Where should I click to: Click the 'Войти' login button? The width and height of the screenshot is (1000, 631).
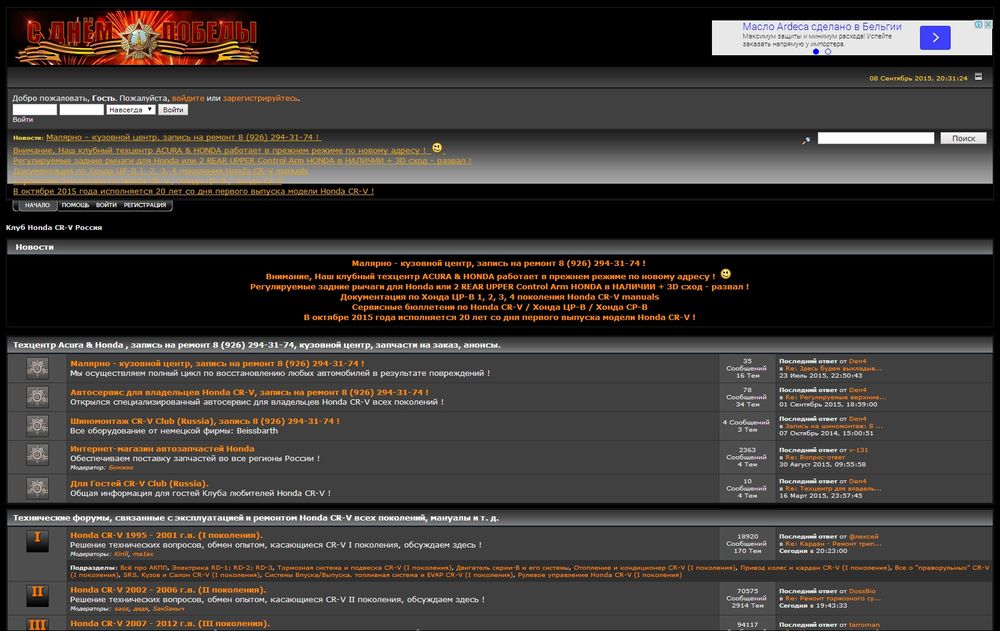pyautogui.click(x=173, y=110)
